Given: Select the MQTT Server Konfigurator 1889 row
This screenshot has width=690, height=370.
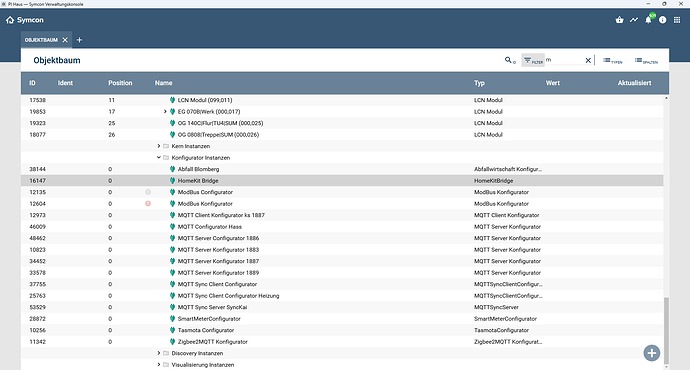Looking at the screenshot, I should (x=342, y=273).
